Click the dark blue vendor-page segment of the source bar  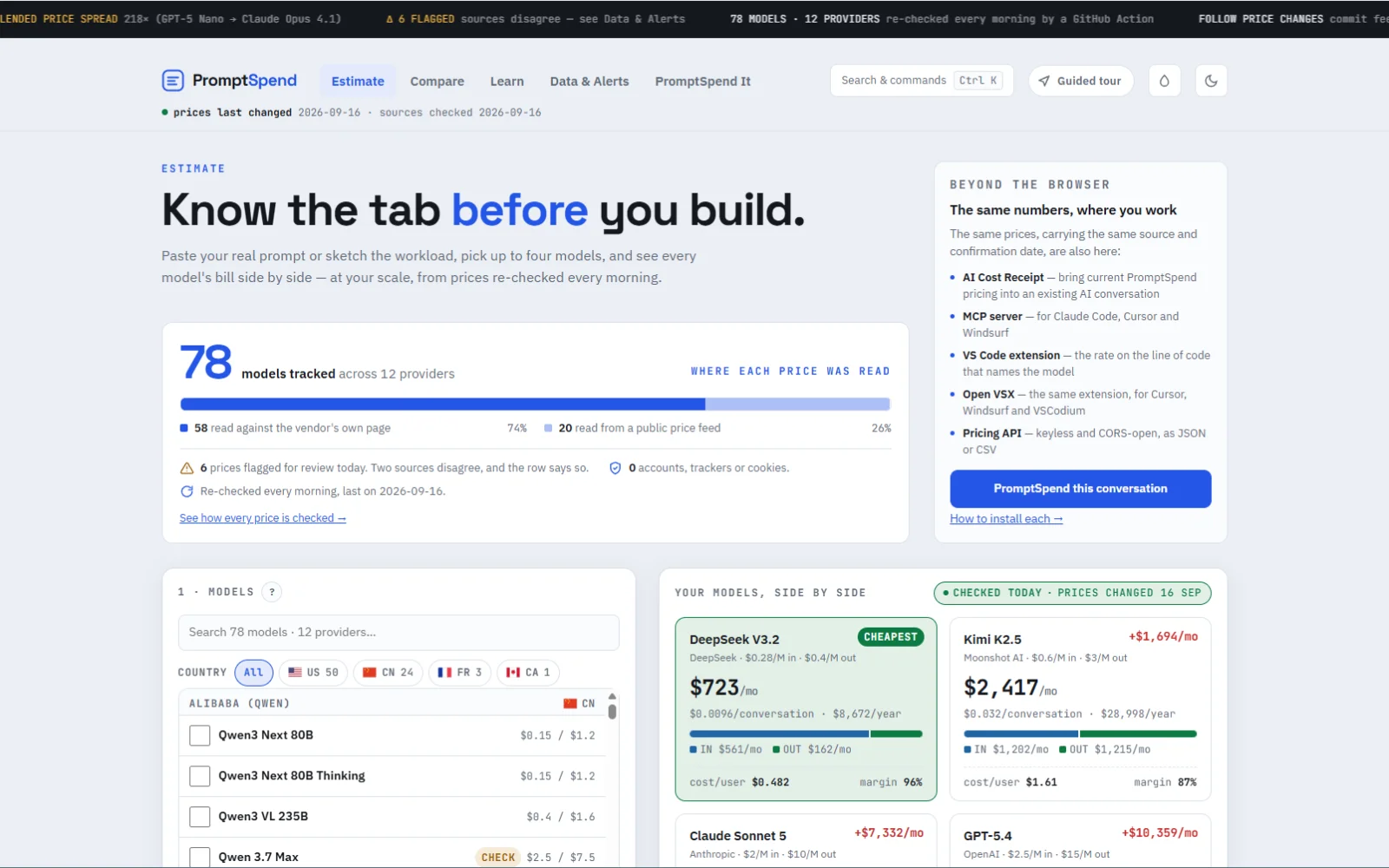point(443,404)
